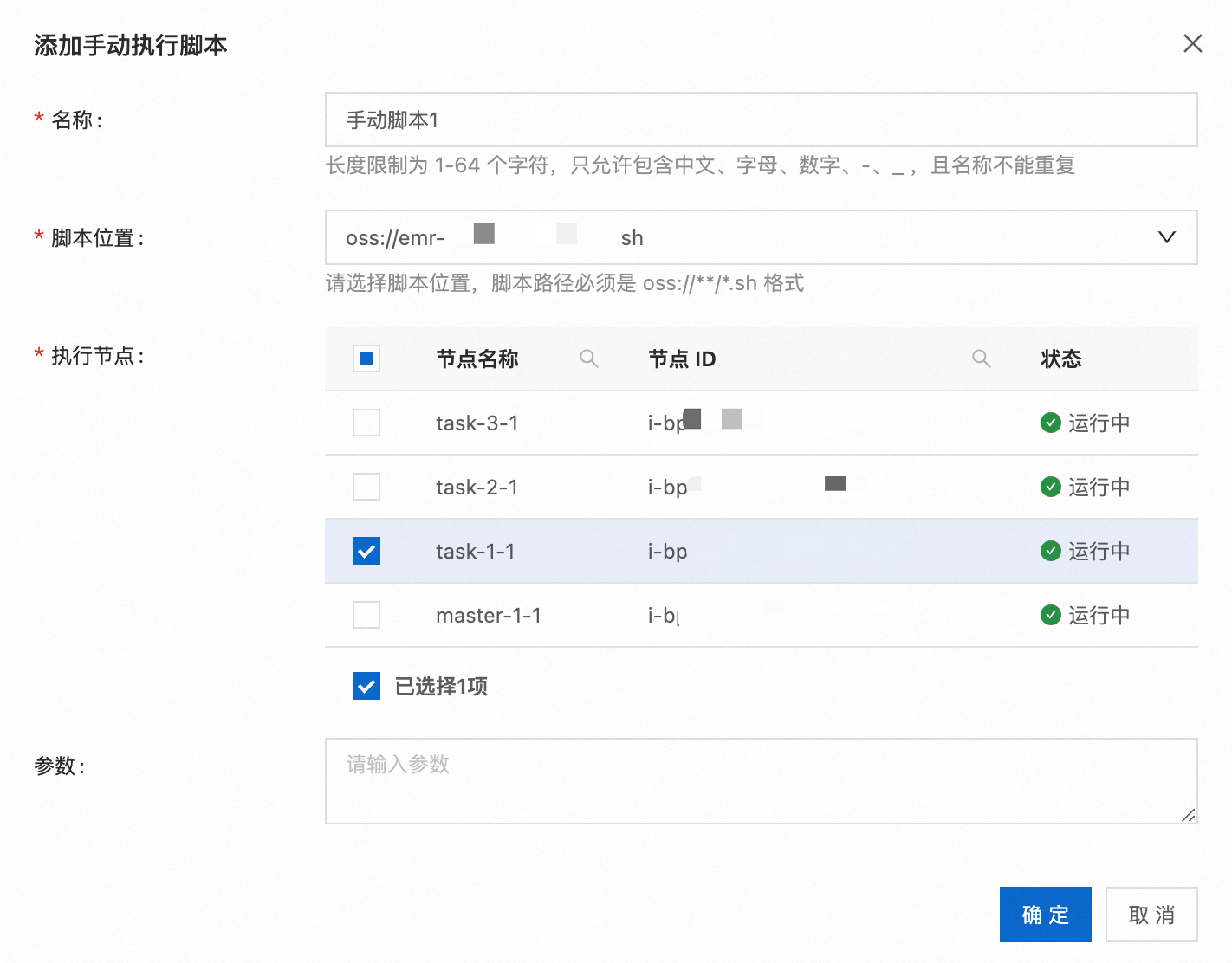Viewport: 1232px width, 963px height.
Task: Check the task-3-1 node checkbox
Action: [x=366, y=423]
